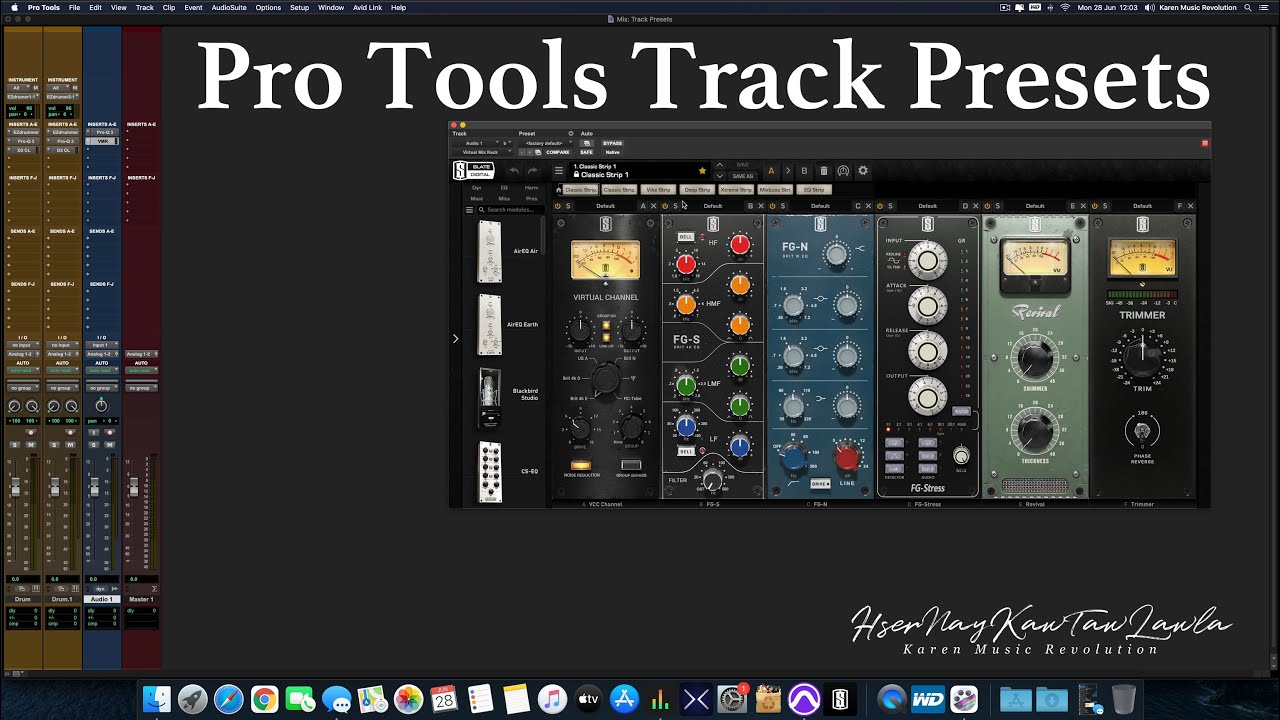Viewport: 1280px width, 720px height.
Task: Remove the FG-S module with X
Action: coord(761,206)
